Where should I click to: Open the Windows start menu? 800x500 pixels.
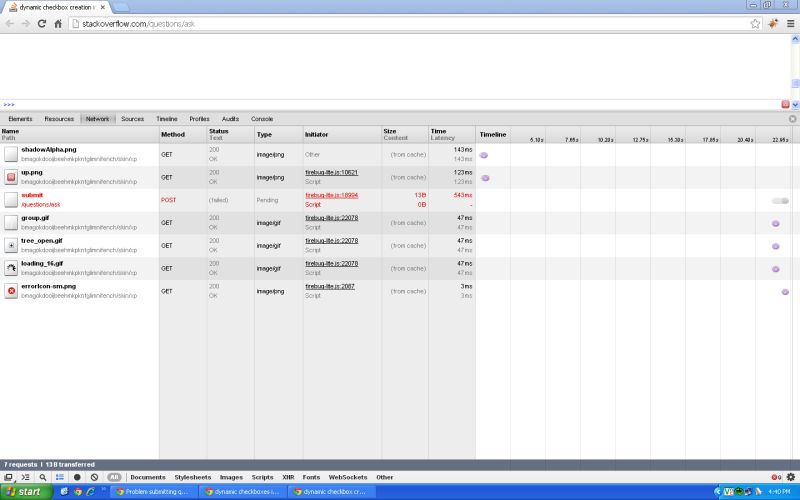[x=27, y=491]
